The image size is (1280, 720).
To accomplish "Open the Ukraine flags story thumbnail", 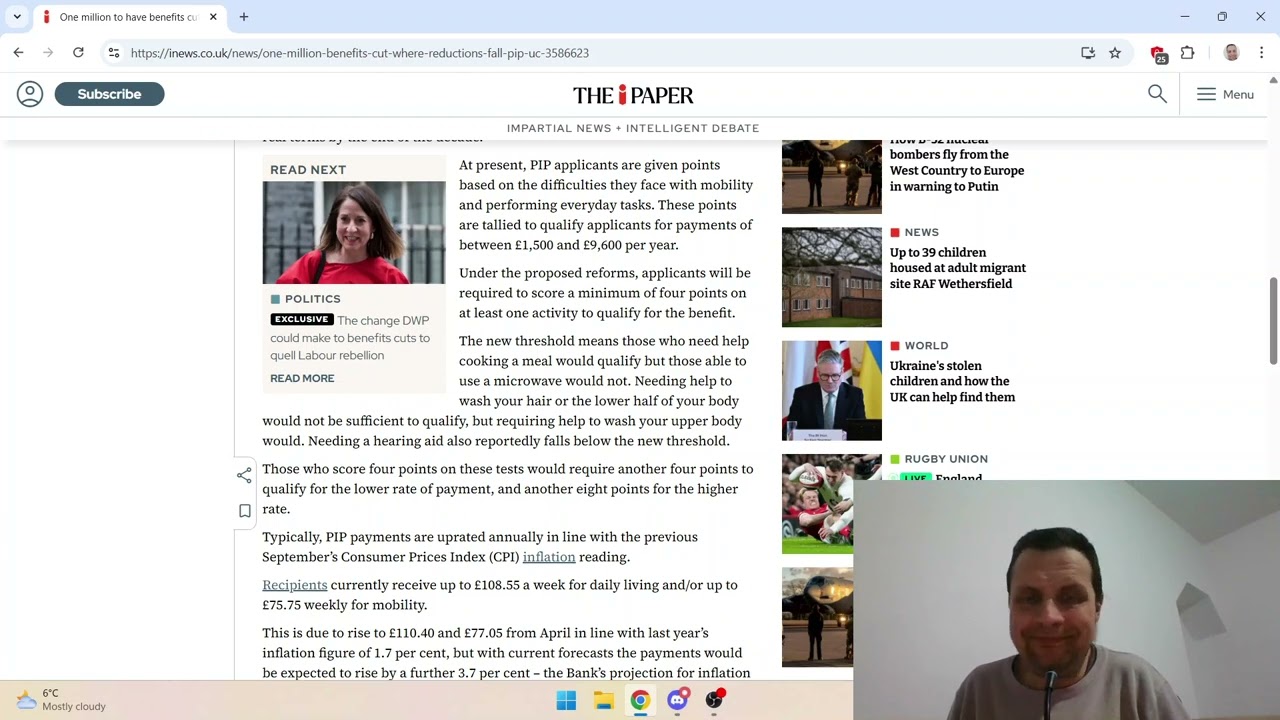I will click(x=832, y=391).
